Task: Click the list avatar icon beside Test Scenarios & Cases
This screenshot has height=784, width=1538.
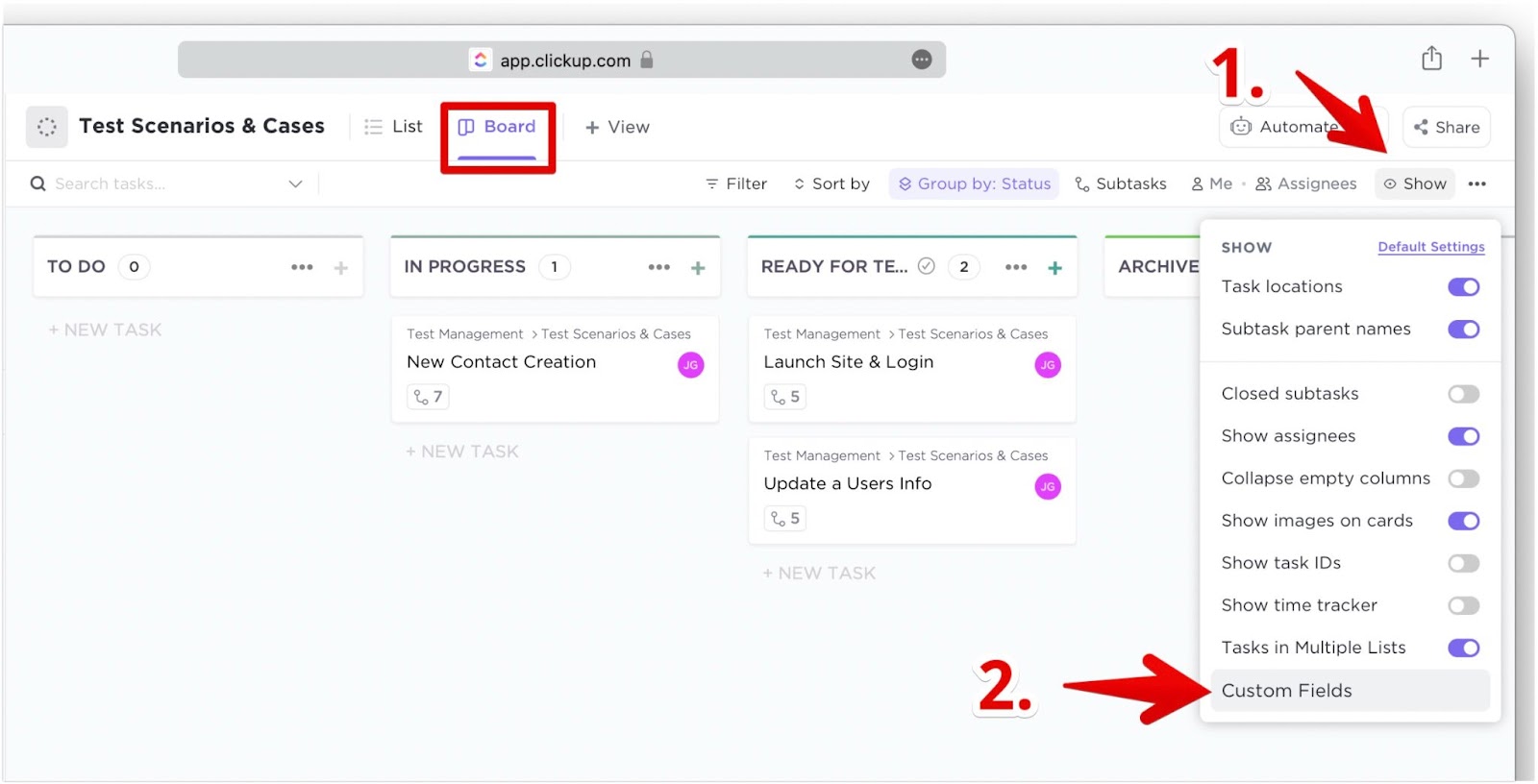Action: pos(46,127)
